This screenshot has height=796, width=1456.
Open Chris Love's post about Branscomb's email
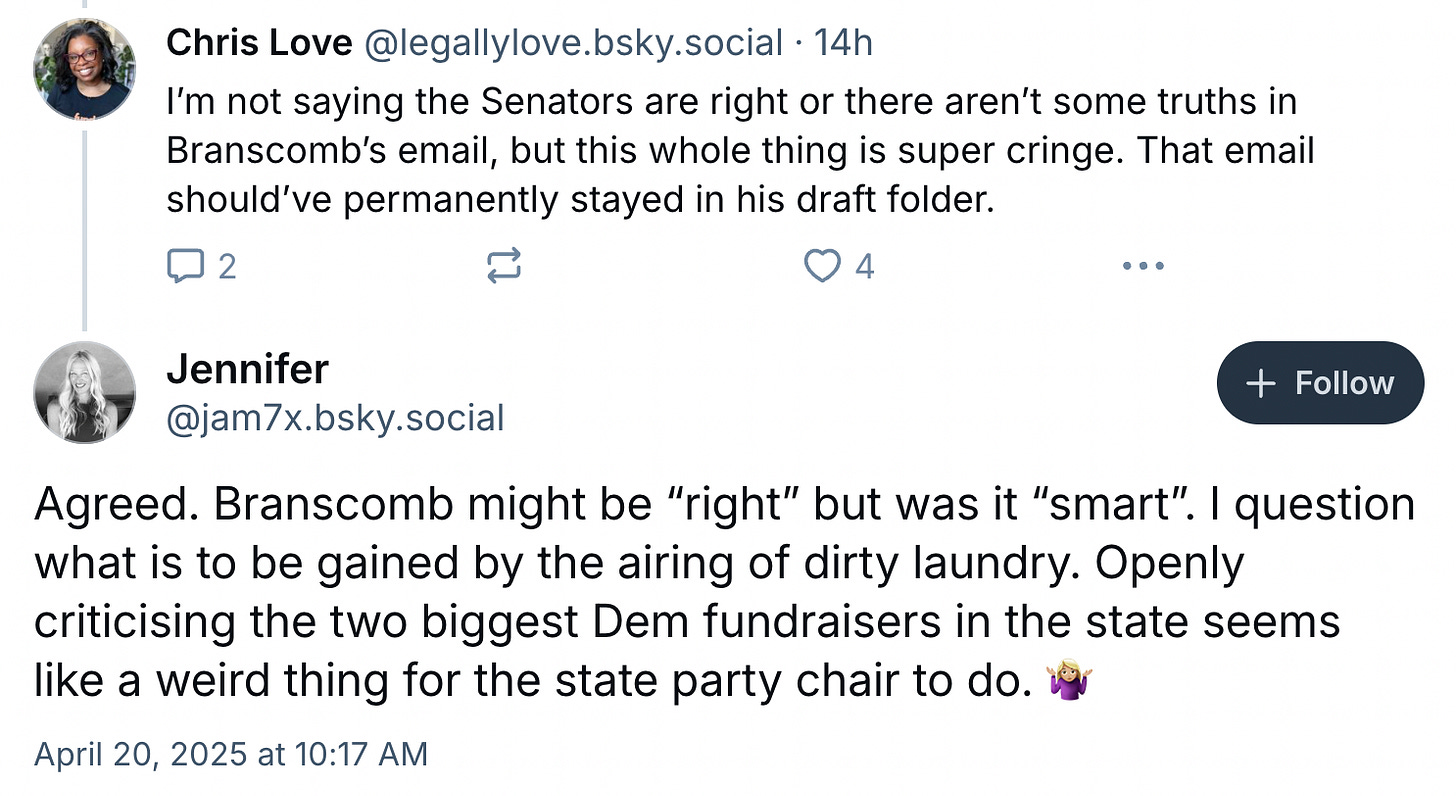coord(740,150)
